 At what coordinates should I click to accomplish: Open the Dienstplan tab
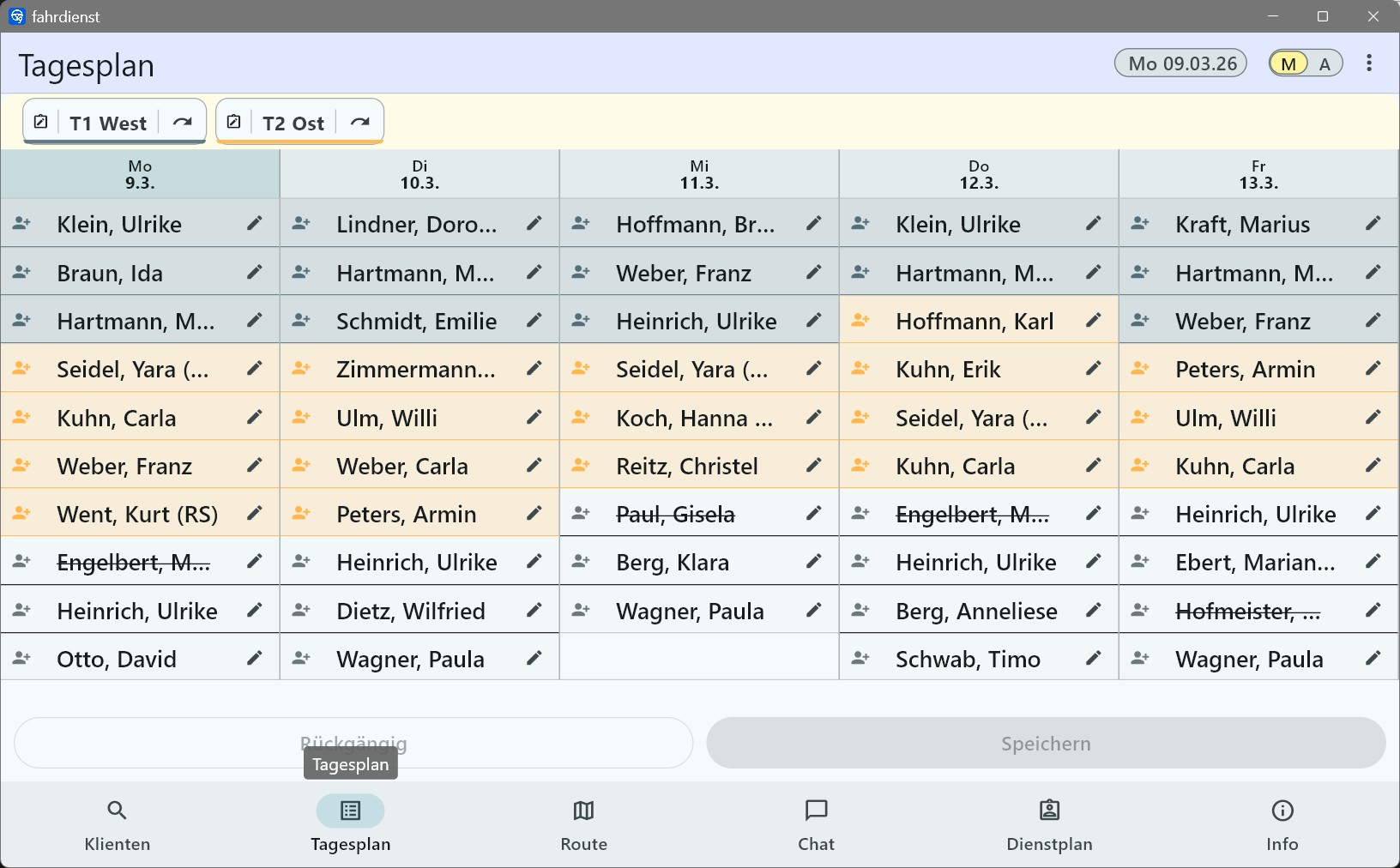click(x=1049, y=825)
